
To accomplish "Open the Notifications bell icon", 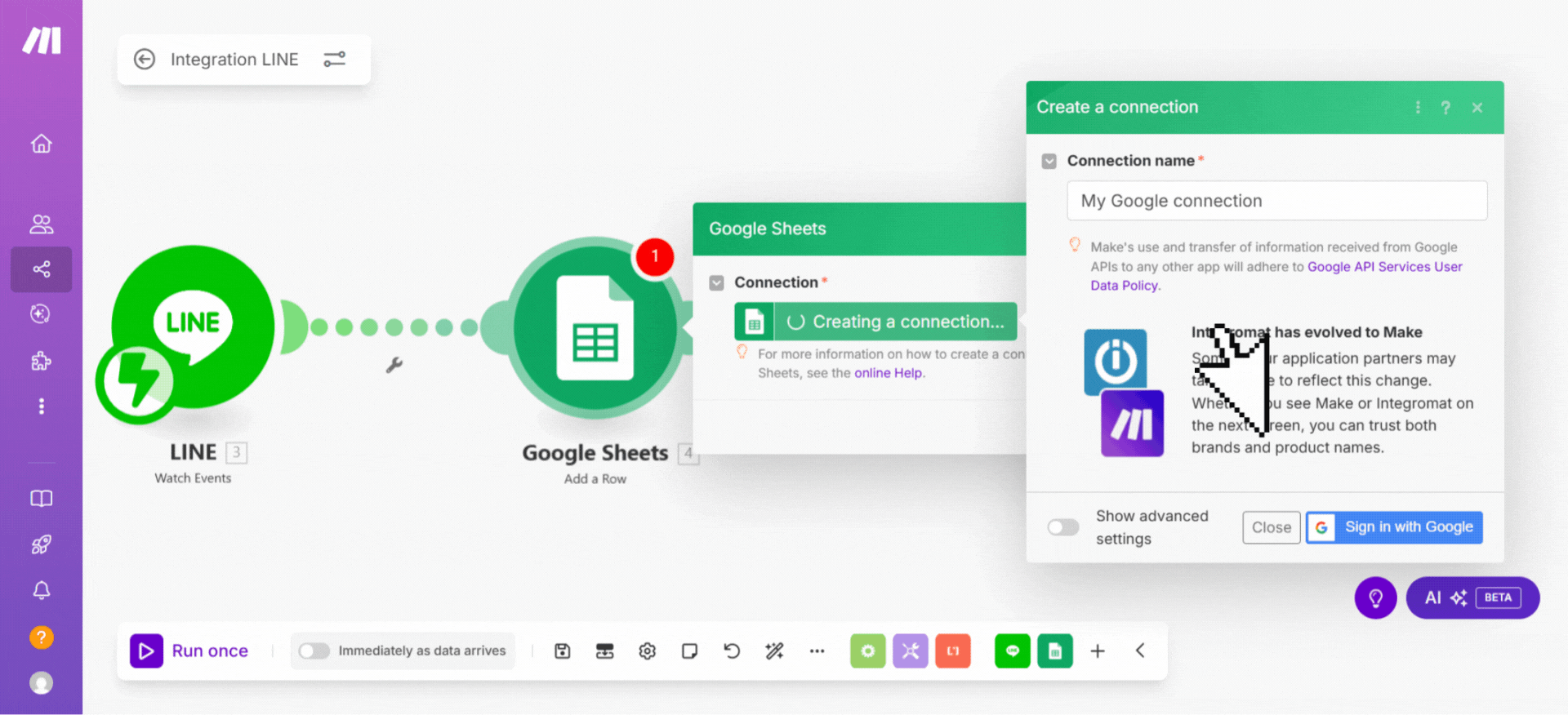I will point(41,590).
